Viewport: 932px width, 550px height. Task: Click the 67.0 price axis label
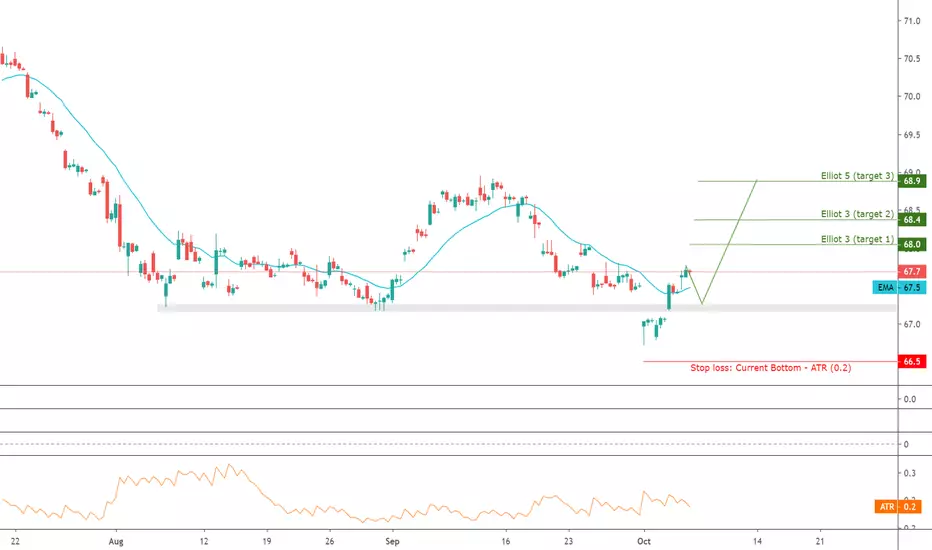[912, 324]
